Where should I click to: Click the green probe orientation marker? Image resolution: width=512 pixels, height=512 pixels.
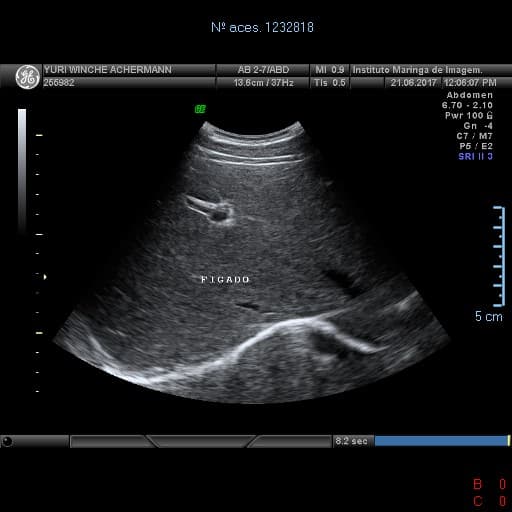pyautogui.click(x=200, y=109)
